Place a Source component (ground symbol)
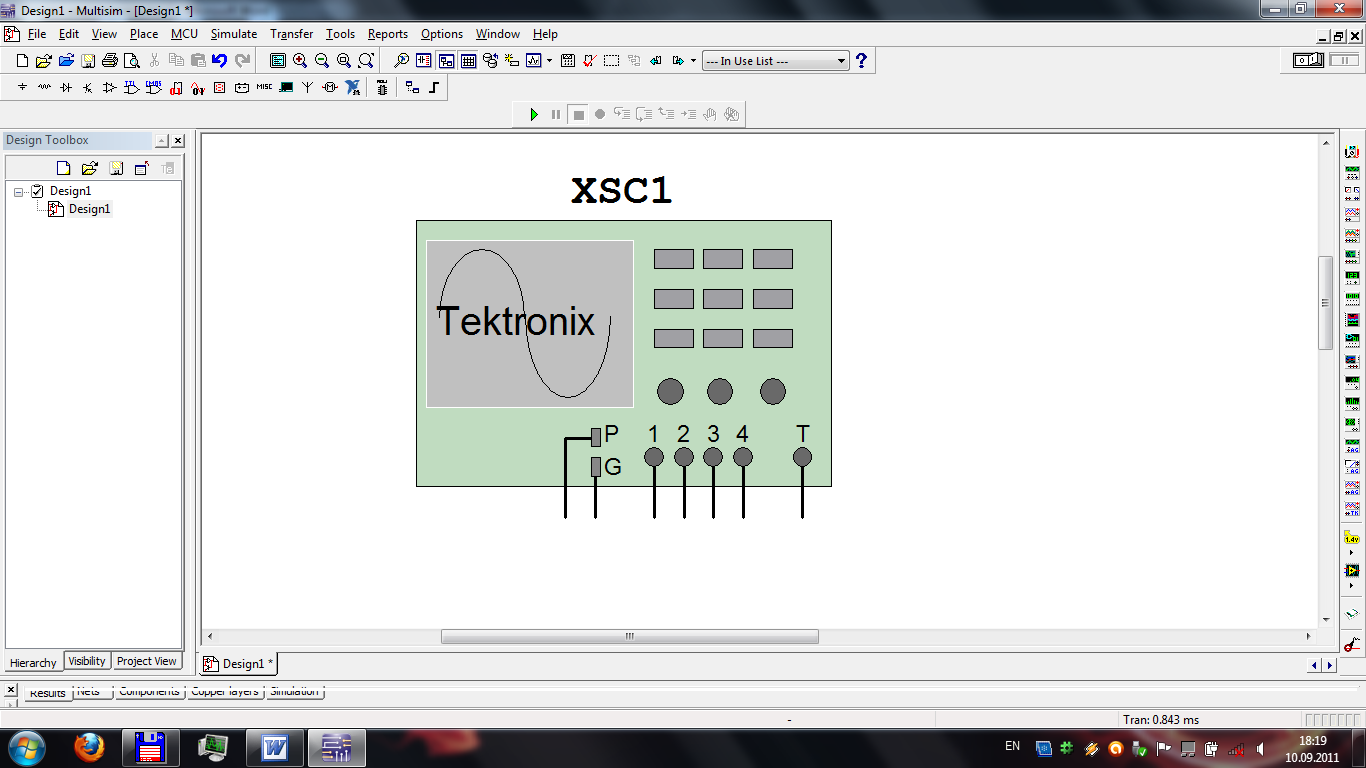Image resolution: width=1366 pixels, height=768 pixels. [22, 88]
